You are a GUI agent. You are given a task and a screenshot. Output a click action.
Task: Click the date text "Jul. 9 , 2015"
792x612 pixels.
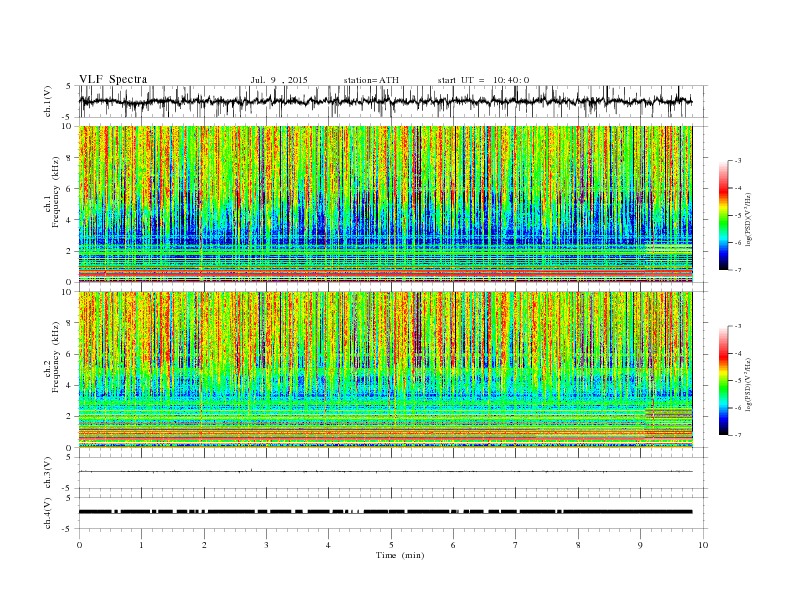click(x=279, y=80)
